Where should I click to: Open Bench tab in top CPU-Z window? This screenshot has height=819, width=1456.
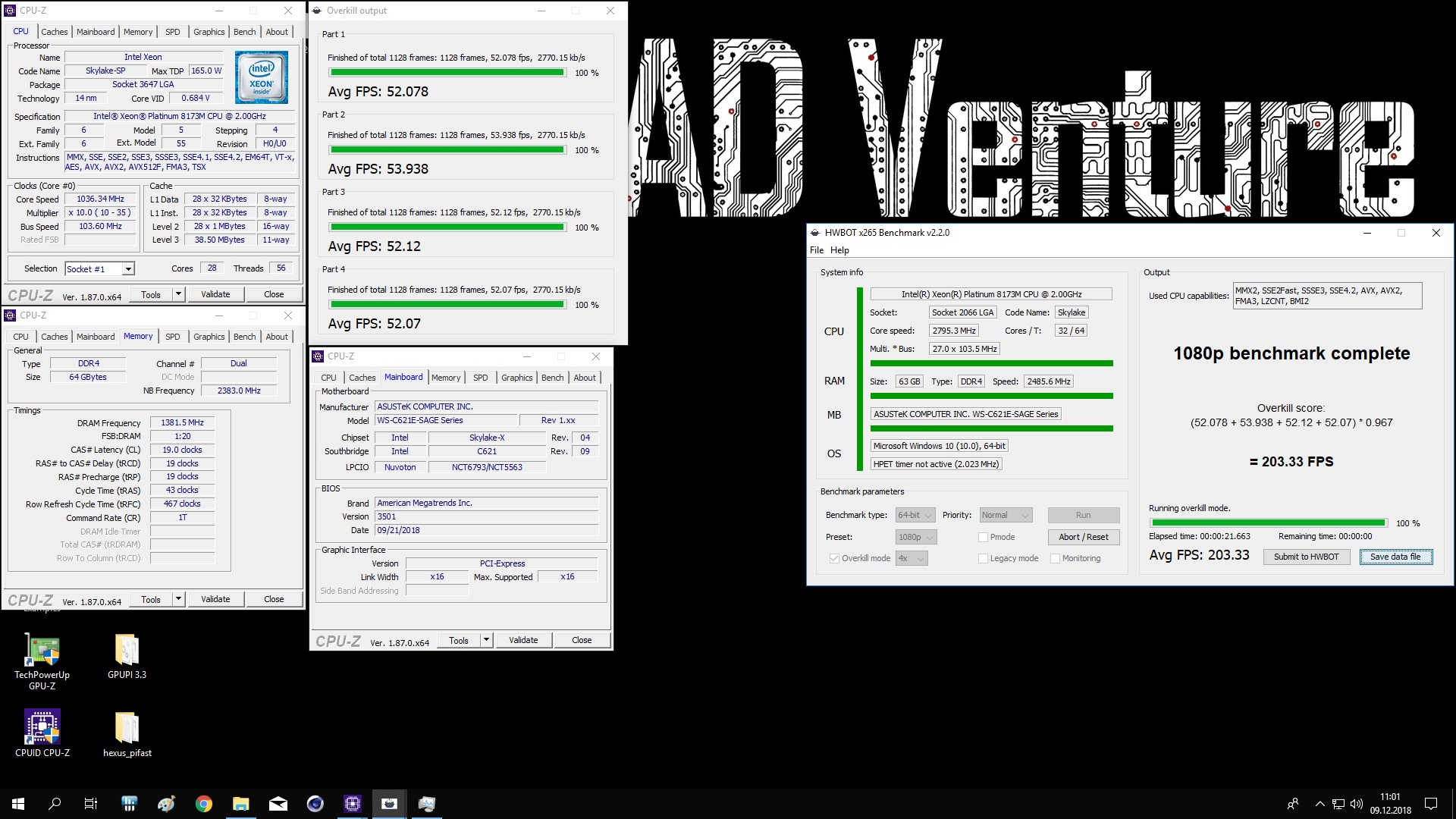click(244, 32)
